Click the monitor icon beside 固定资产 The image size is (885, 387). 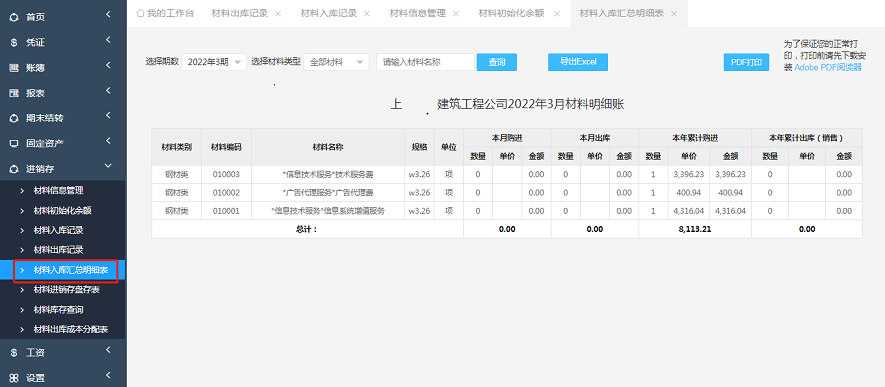pyautogui.click(x=14, y=144)
